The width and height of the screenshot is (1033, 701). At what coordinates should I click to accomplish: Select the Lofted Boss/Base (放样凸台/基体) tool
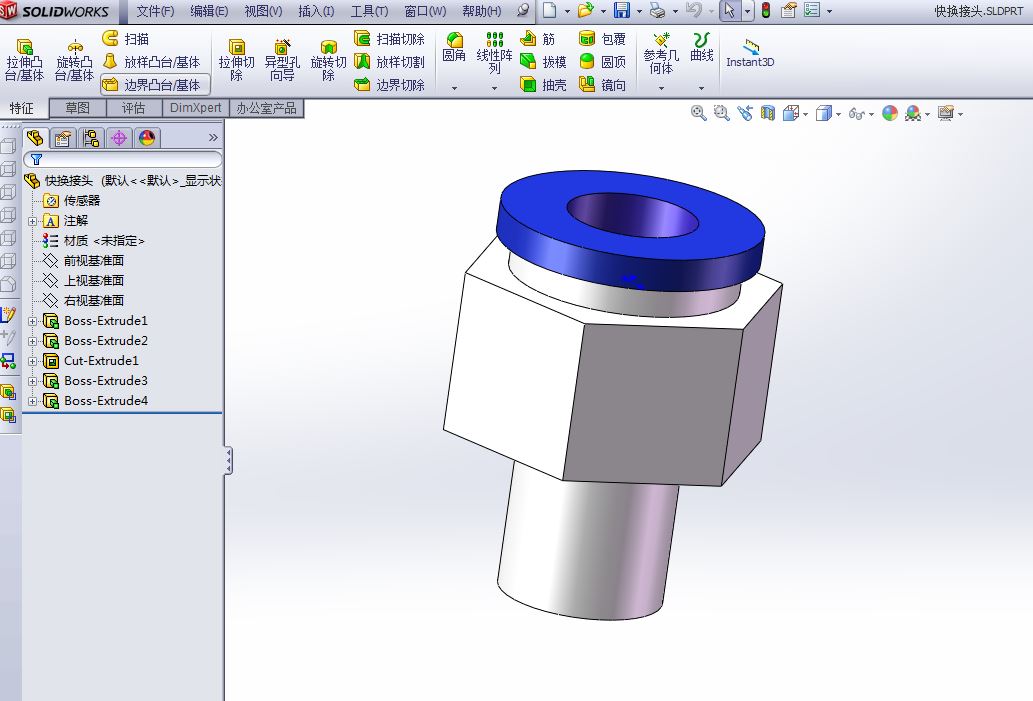152,62
